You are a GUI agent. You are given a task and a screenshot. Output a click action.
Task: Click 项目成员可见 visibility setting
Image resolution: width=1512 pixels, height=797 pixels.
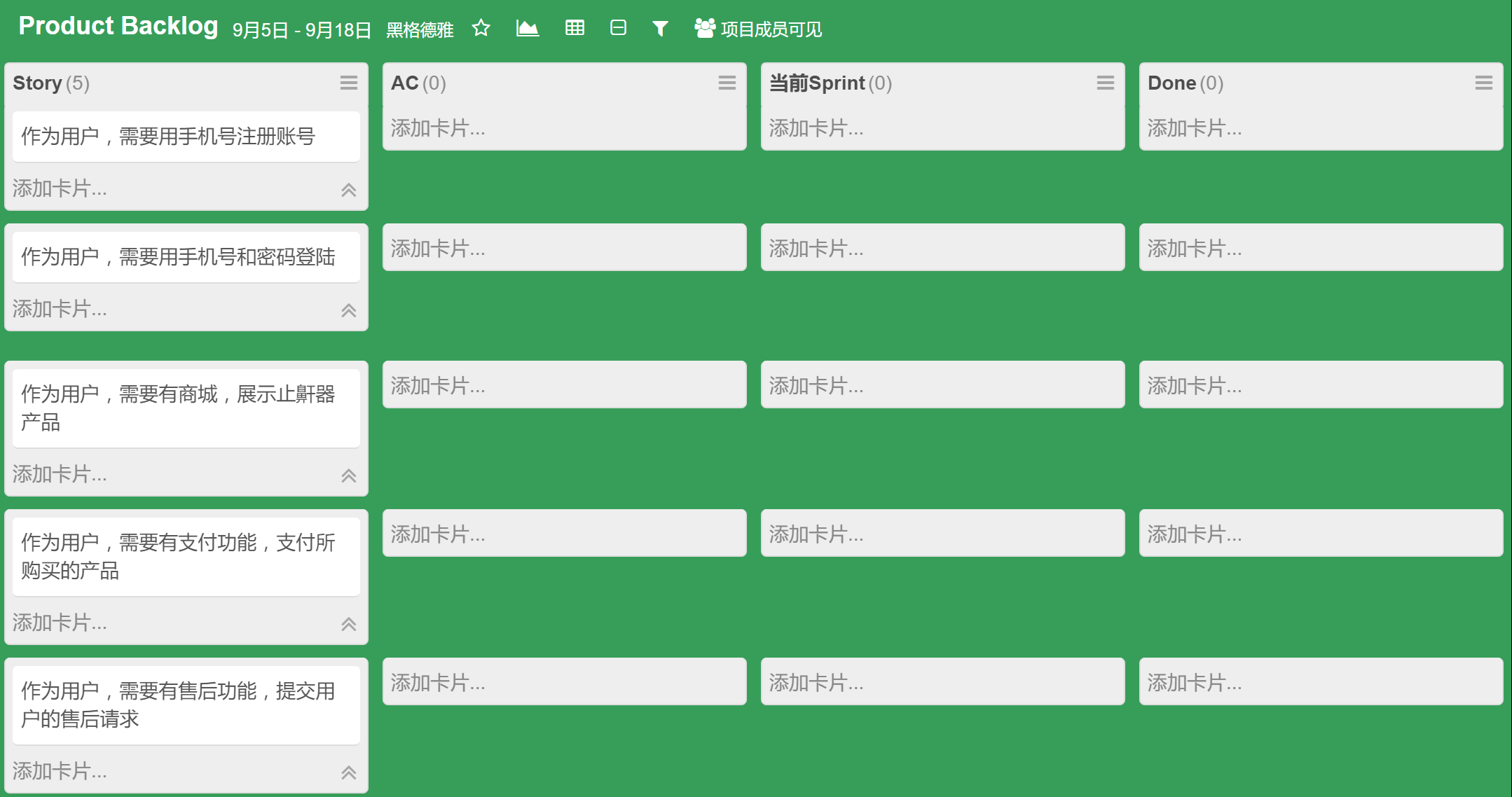point(758,29)
